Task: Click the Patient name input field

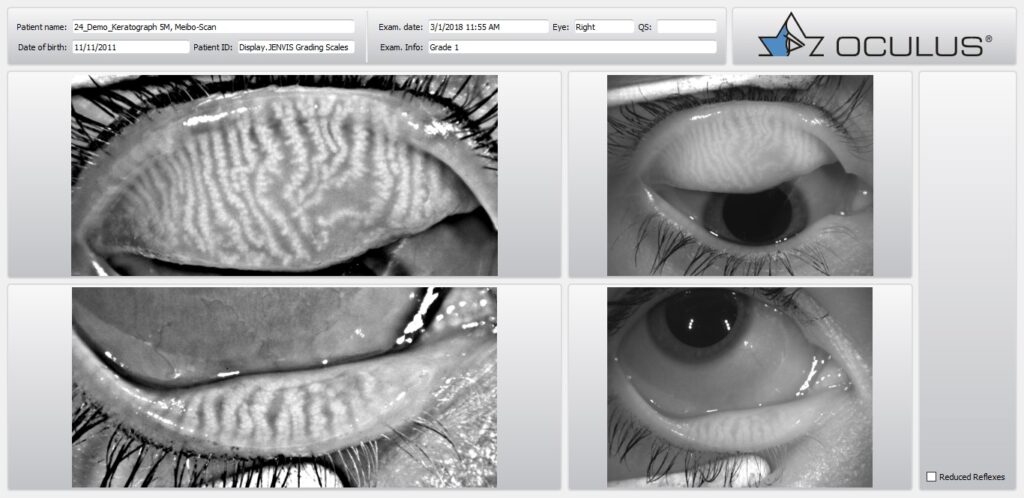Action: click(x=213, y=27)
